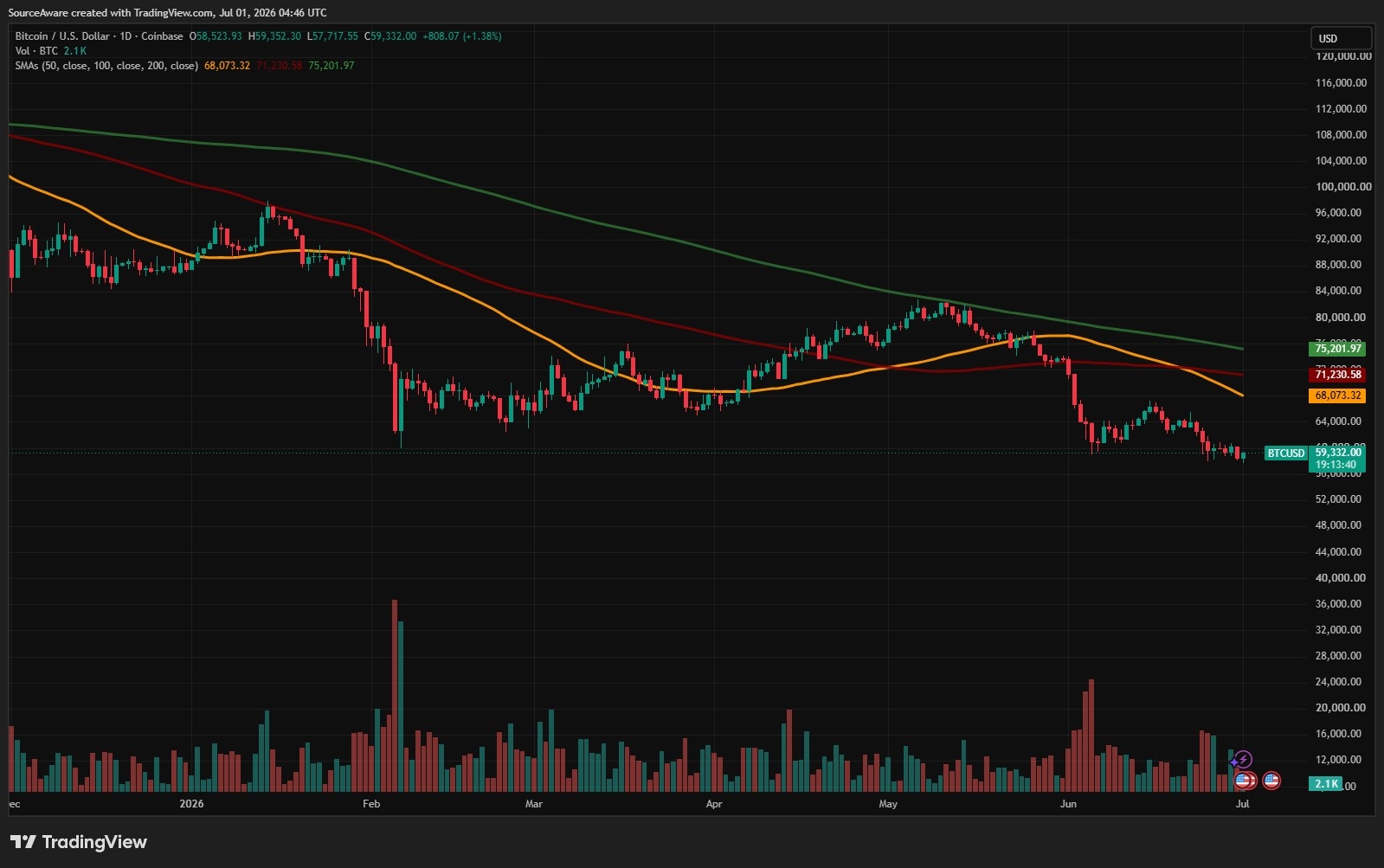
Task: Click the 12,000.00 price axis label
Action: click(x=1338, y=760)
